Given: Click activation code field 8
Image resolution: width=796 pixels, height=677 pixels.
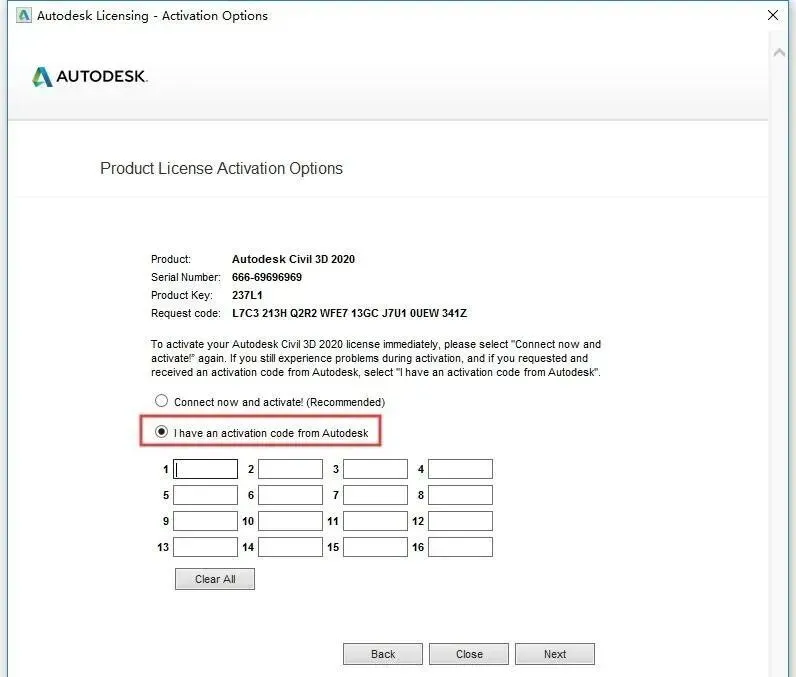Looking at the screenshot, I should (x=460, y=495).
